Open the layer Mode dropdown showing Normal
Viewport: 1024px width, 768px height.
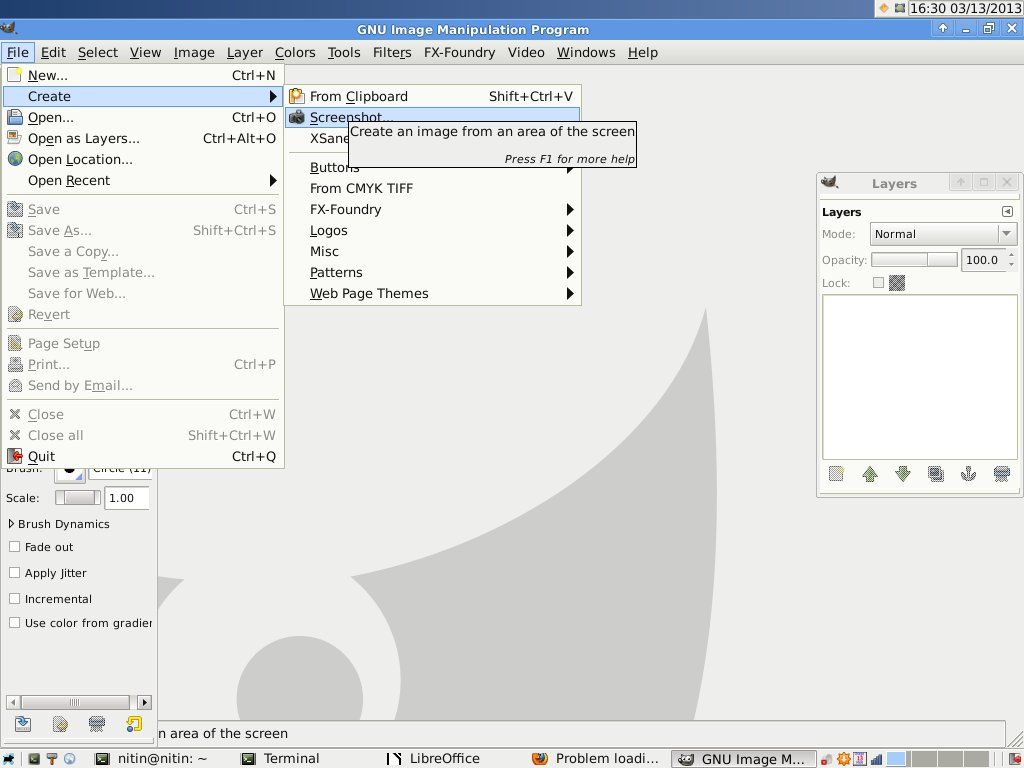point(942,234)
